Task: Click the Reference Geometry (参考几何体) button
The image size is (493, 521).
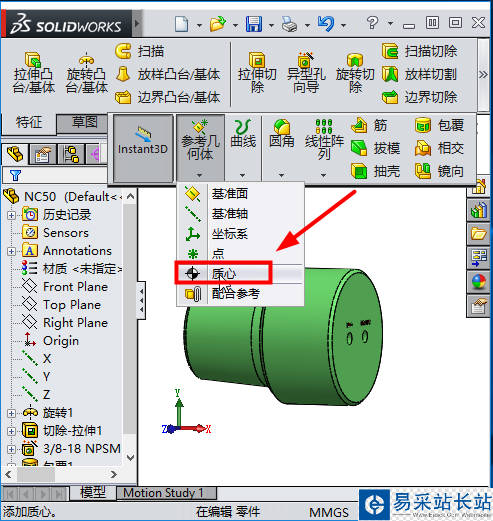Action: point(200,143)
